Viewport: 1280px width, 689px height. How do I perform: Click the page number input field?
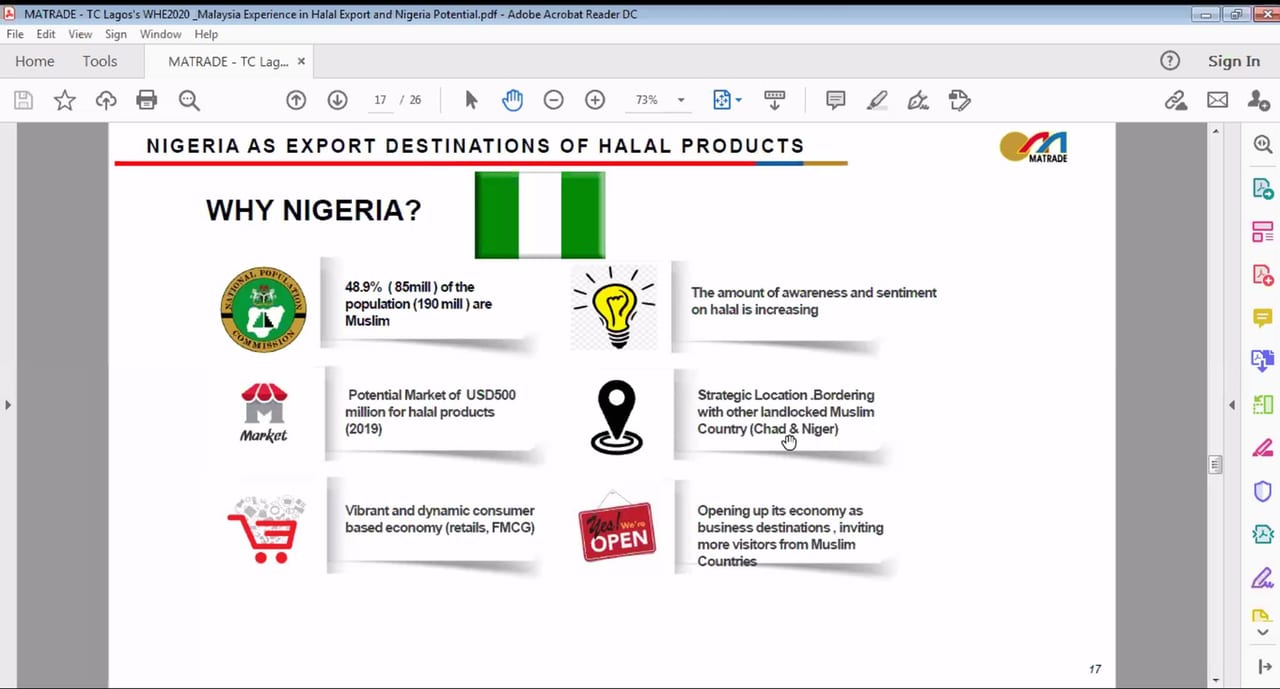(x=380, y=100)
